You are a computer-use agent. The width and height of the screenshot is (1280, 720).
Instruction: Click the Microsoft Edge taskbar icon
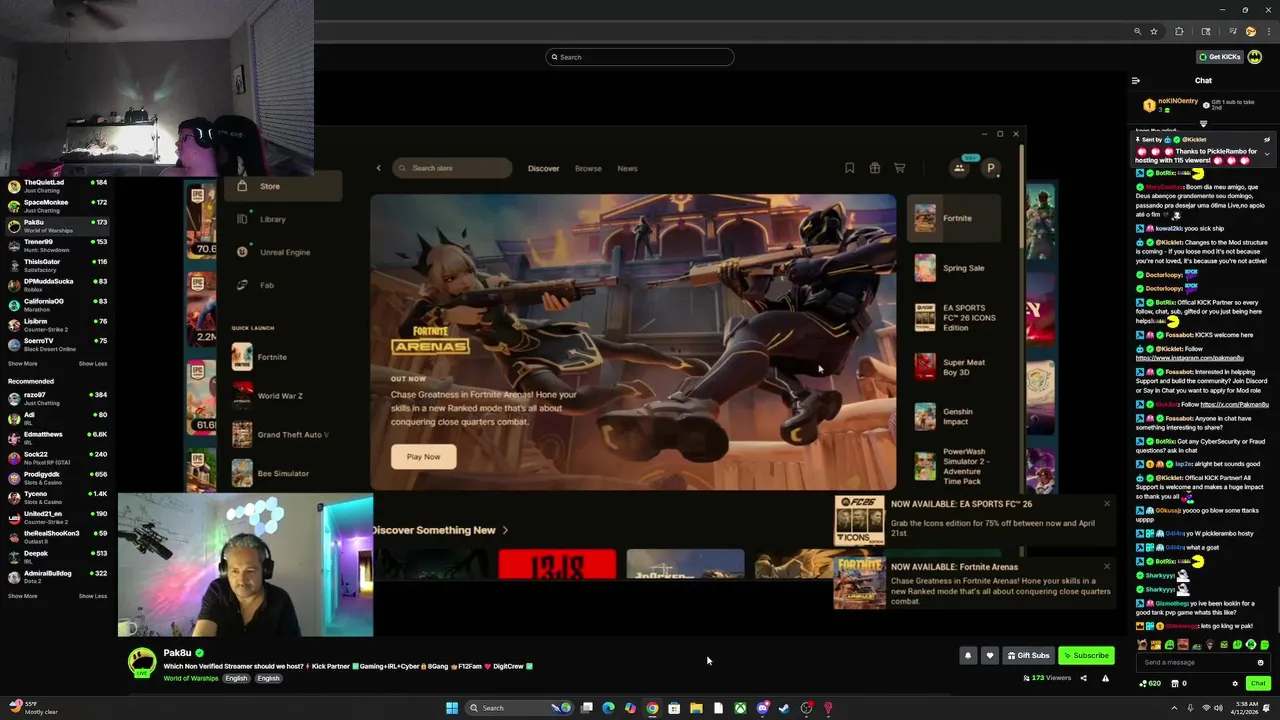coord(608,708)
